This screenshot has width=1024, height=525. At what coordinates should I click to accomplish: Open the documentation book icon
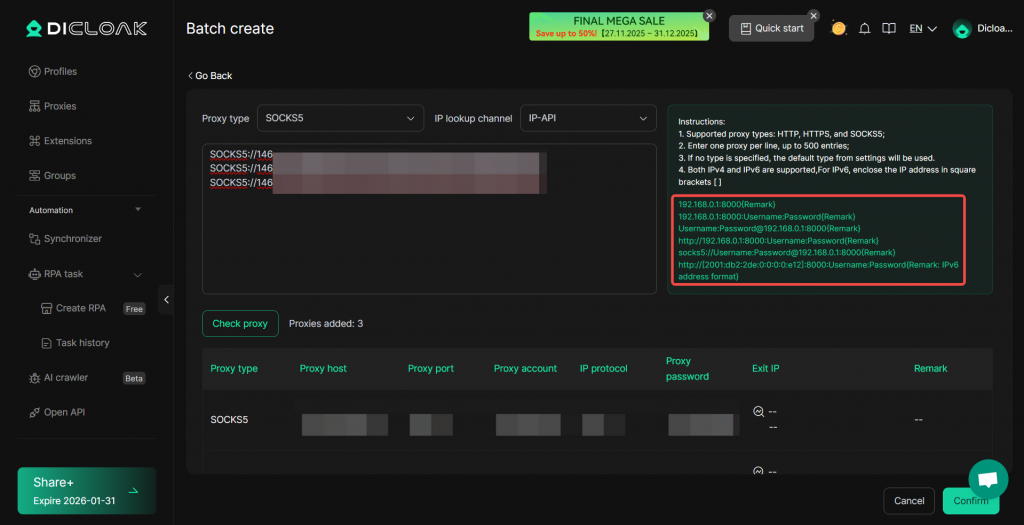888,29
